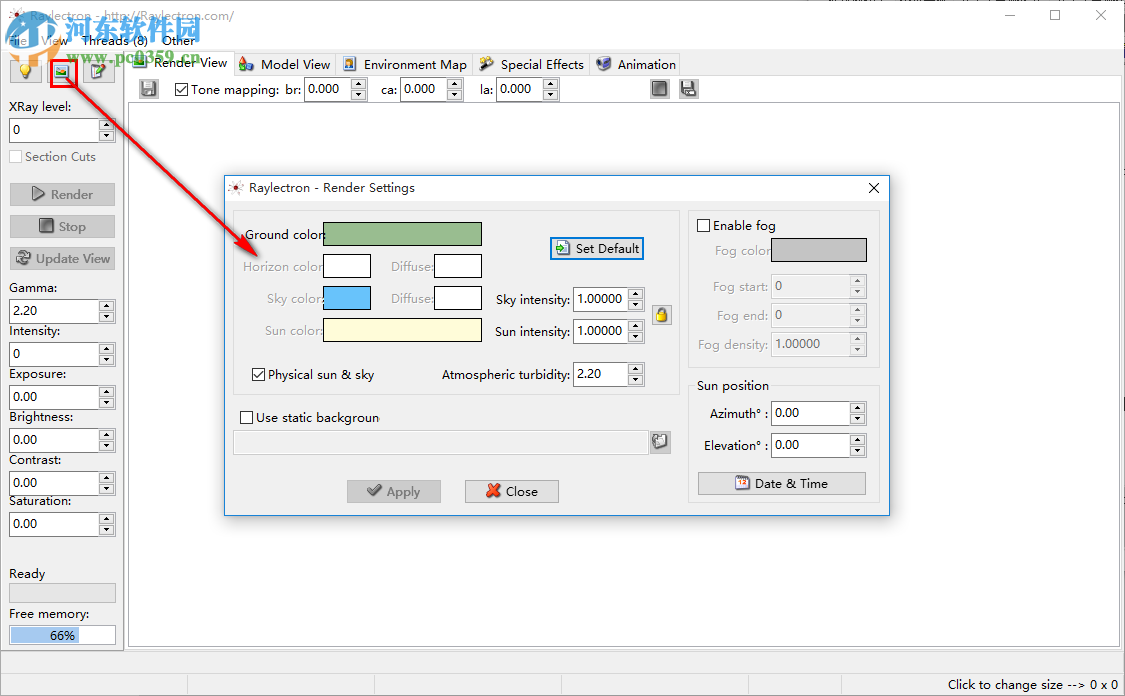Click the dark square icon left of save-export
The image size is (1125, 696).
(659, 88)
